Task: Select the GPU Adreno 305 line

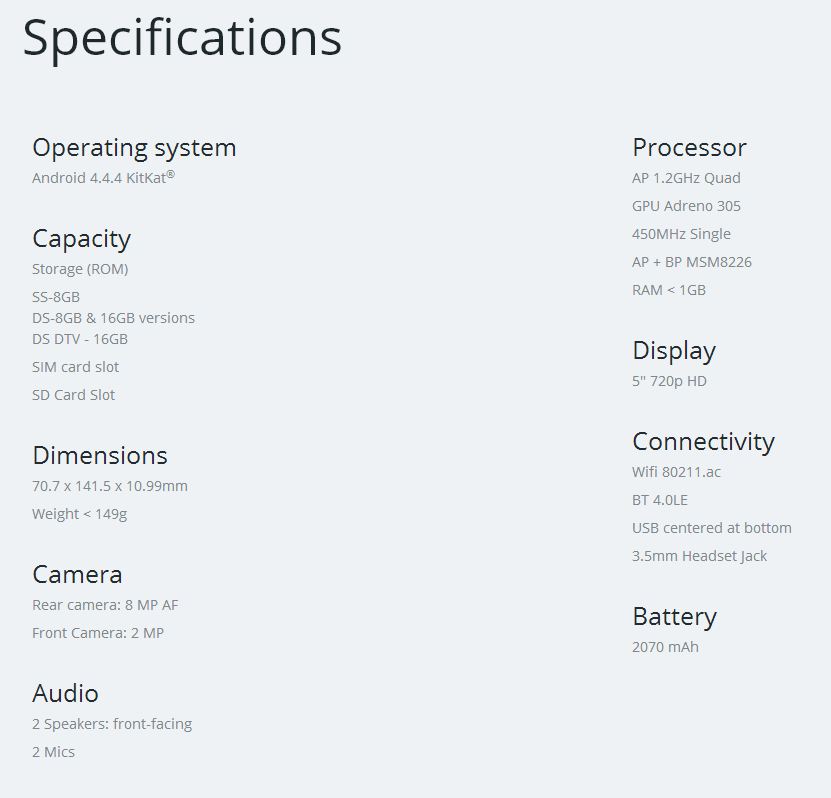Action: (x=686, y=206)
